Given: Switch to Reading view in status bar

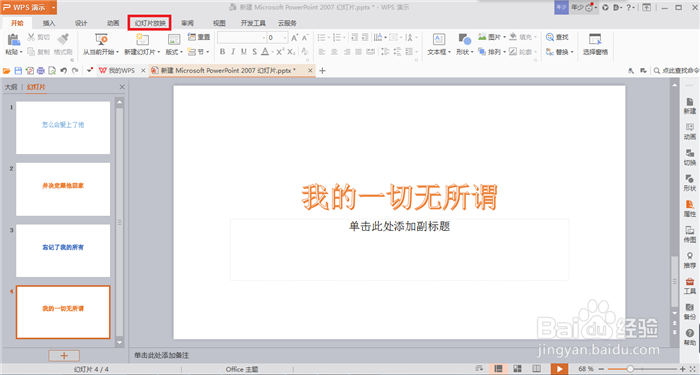Looking at the screenshot, I should click(537, 369).
